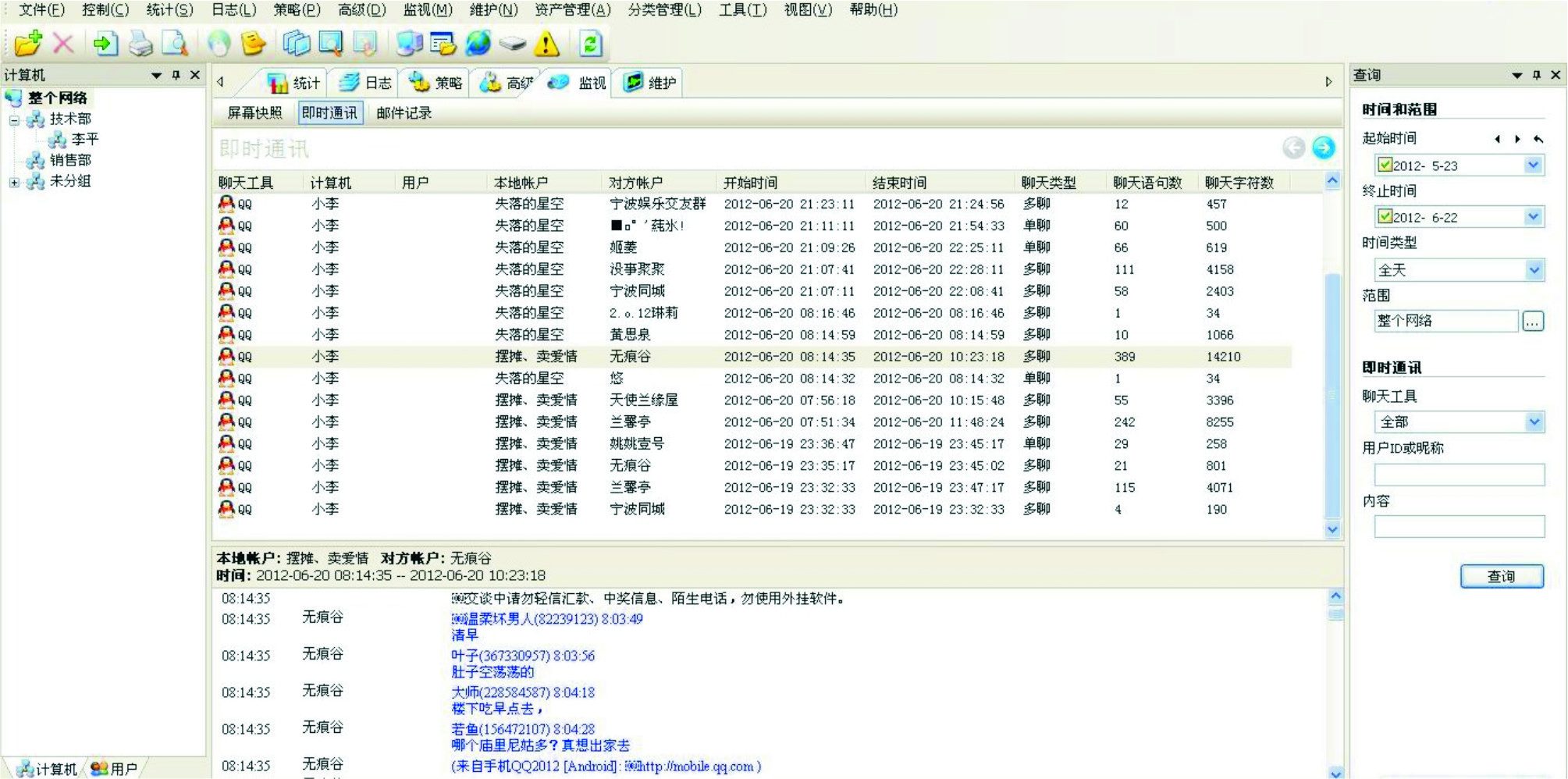Go to next page with blue arrow
Screen dimensions: 1568x779
(x=1323, y=148)
